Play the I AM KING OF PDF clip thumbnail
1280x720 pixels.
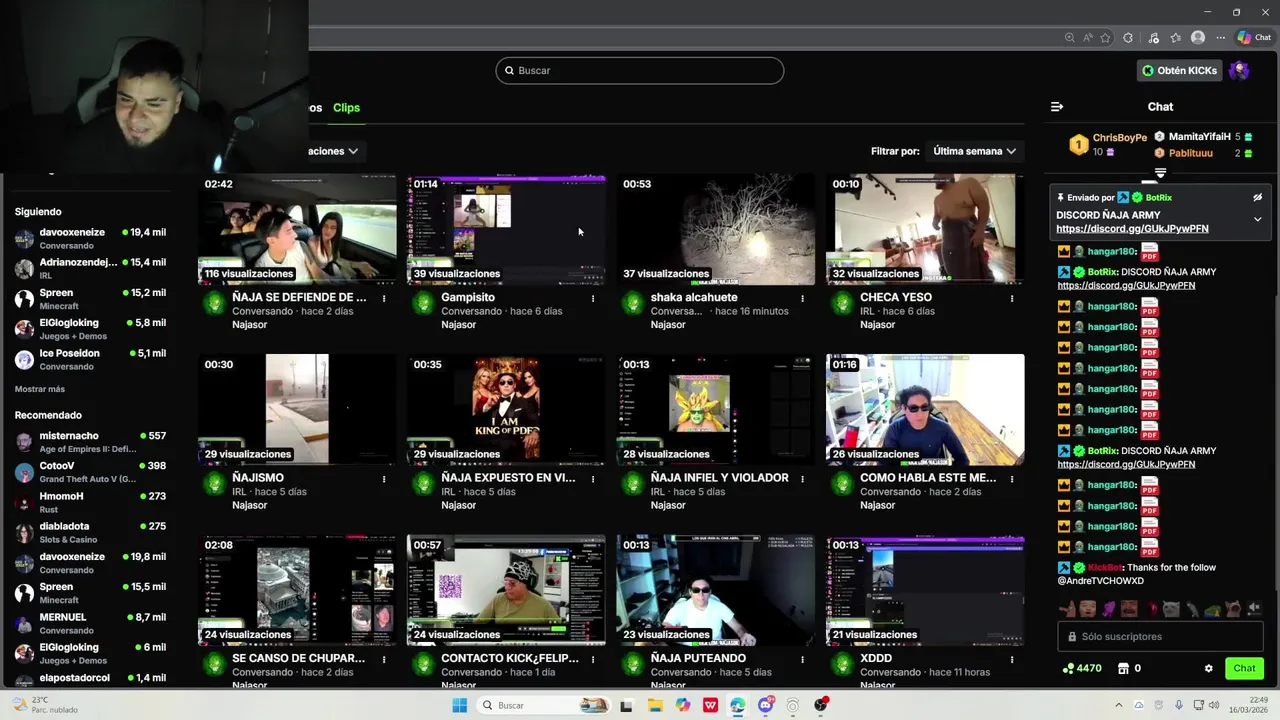coord(506,409)
